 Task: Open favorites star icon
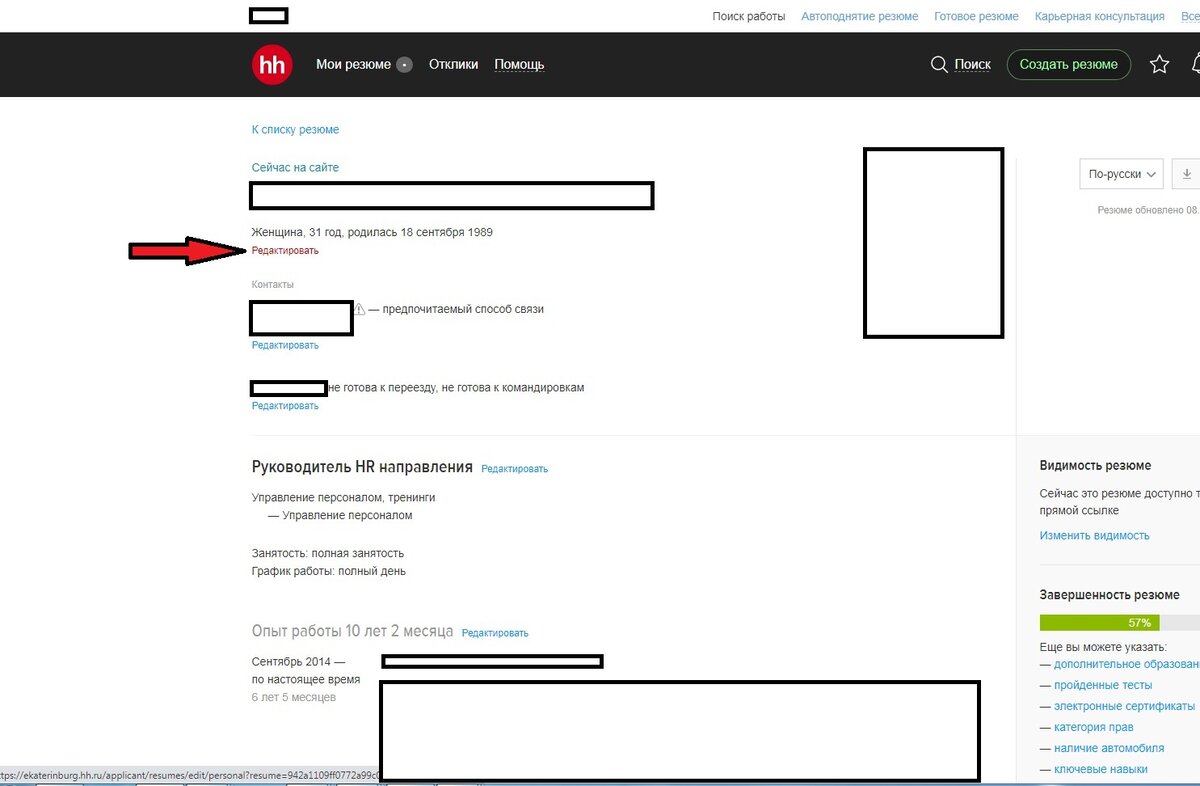pyautogui.click(x=1159, y=65)
